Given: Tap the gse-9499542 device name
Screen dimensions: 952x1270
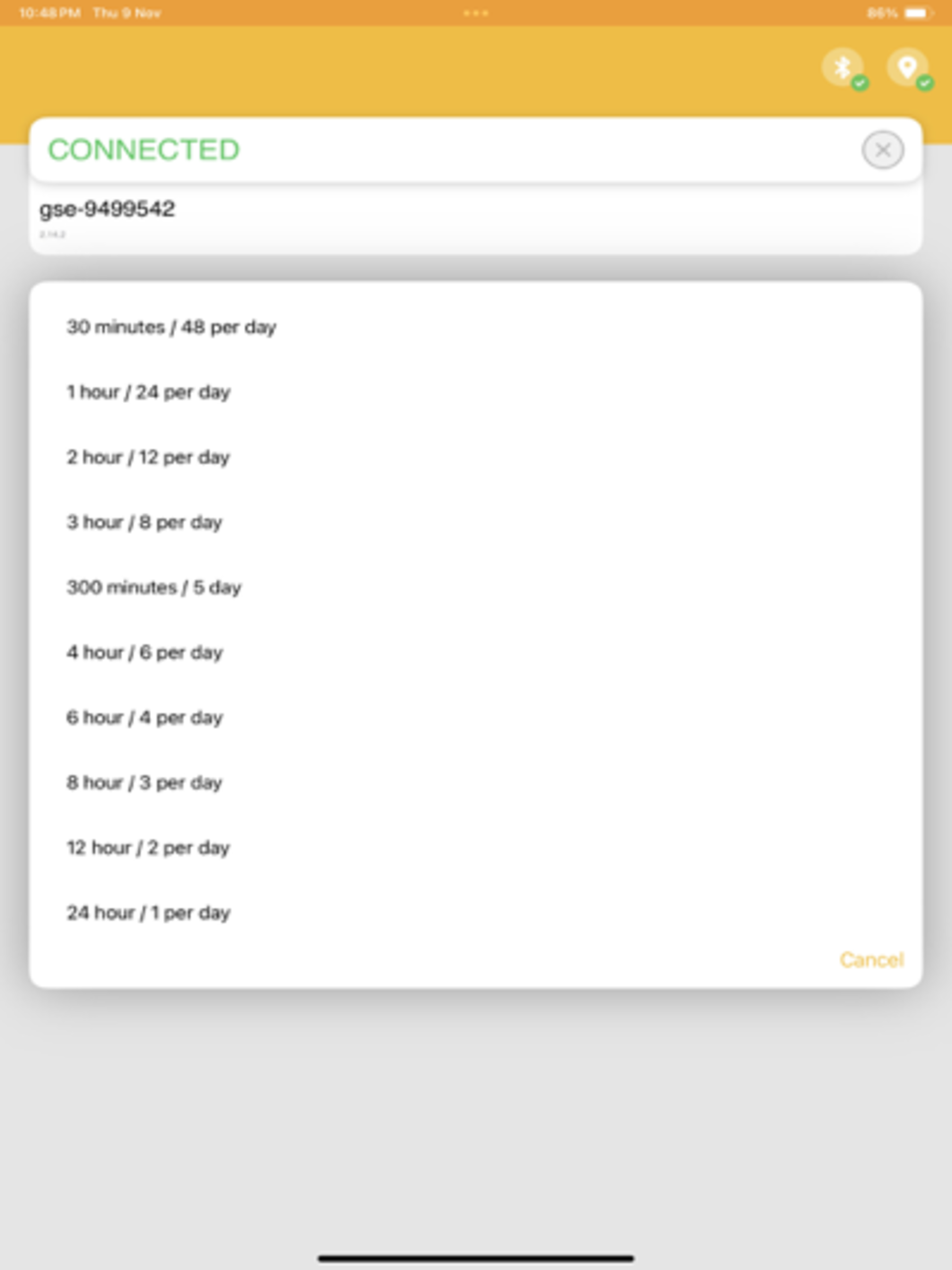Looking at the screenshot, I should point(107,209).
